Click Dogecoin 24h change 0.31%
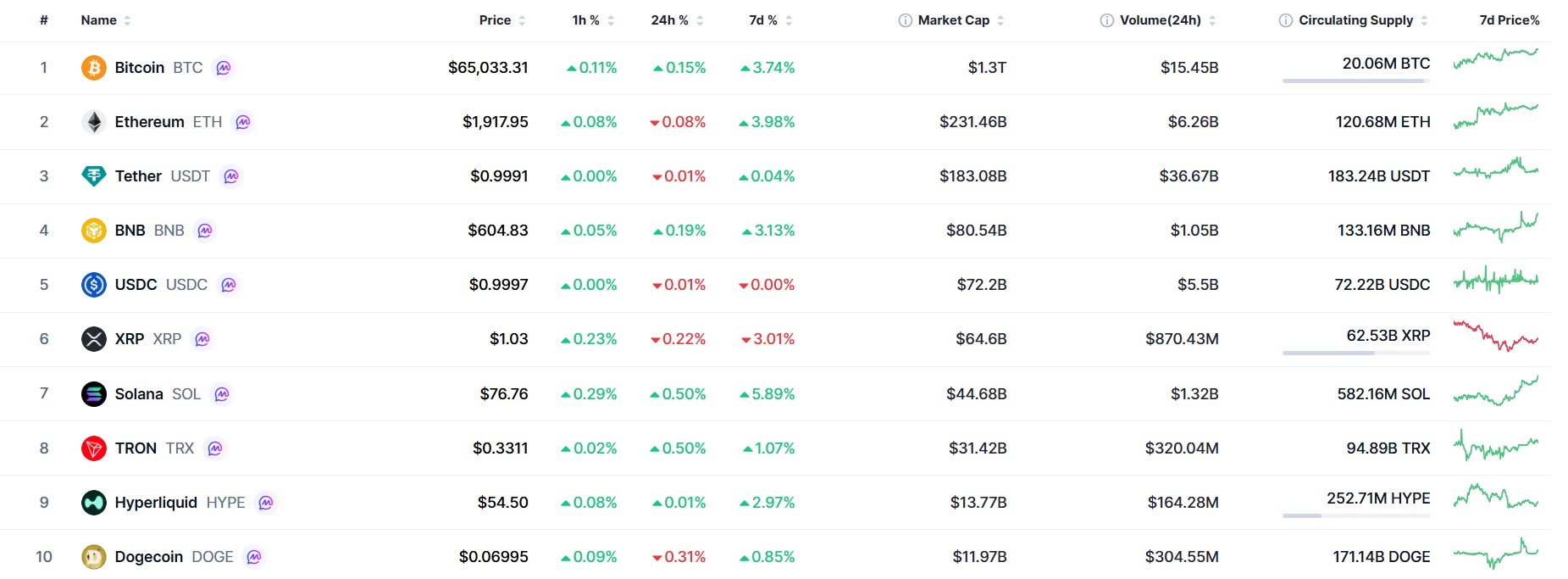The image size is (1568, 579). pyautogui.click(x=679, y=557)
